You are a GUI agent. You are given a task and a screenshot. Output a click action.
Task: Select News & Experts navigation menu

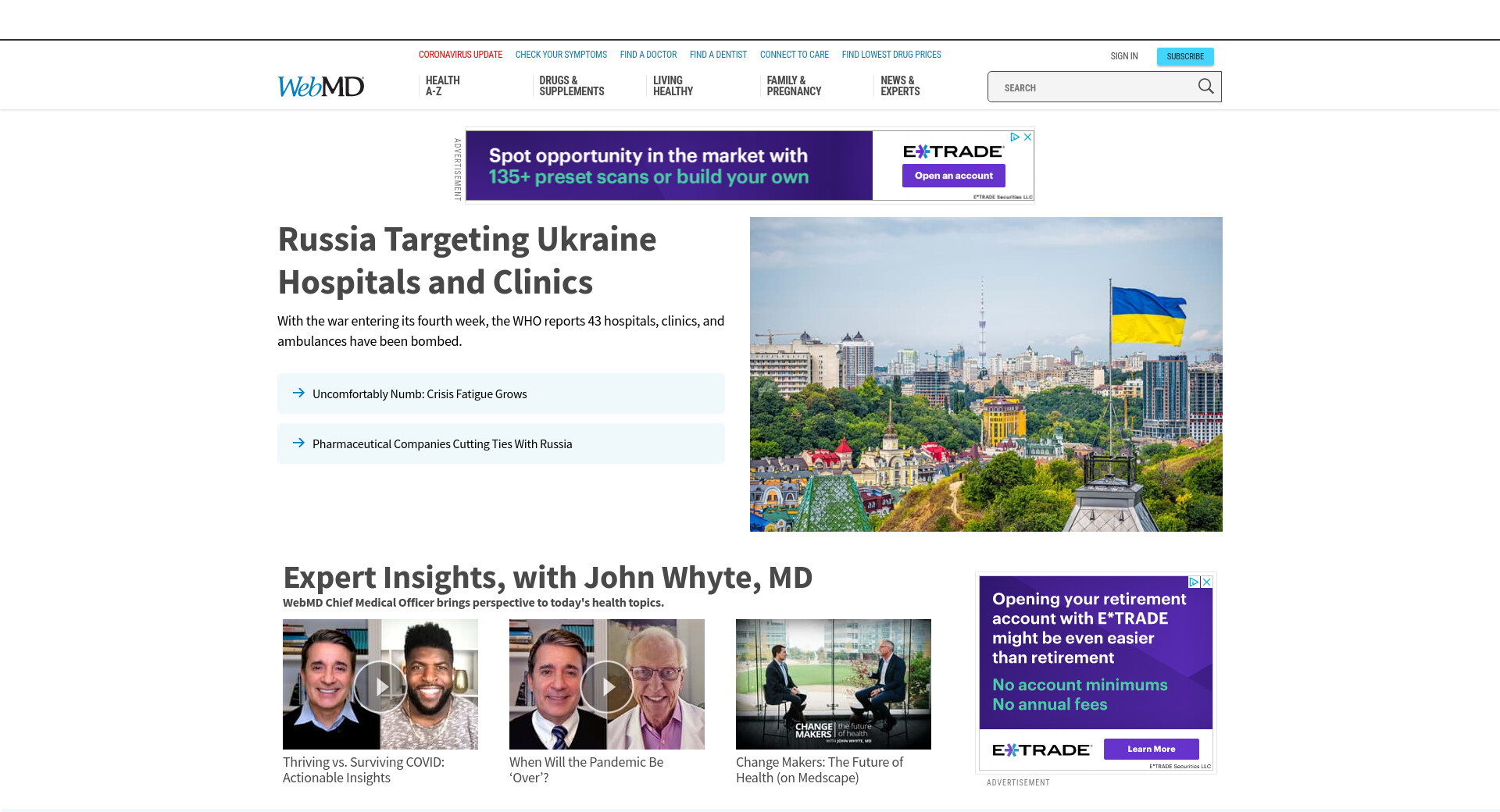(x=900, y=86)
